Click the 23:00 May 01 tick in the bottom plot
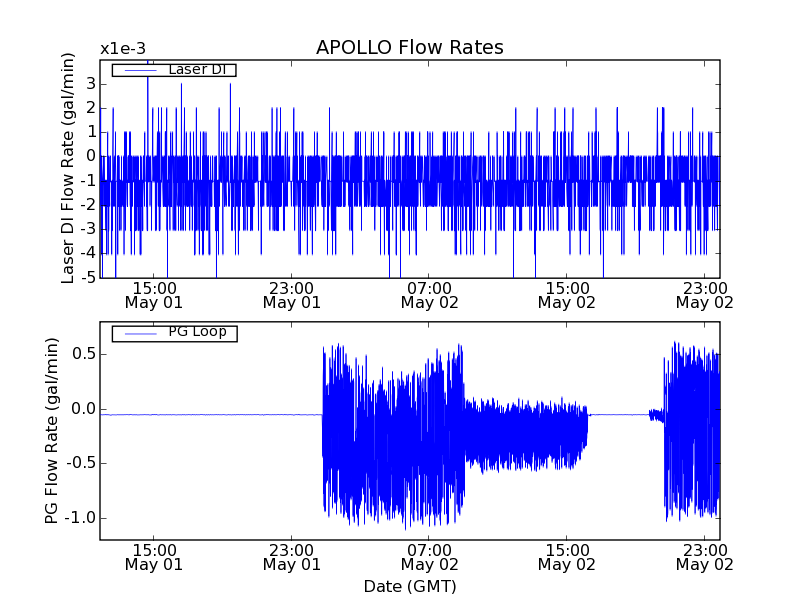The image size is (800, 600). point(291,556)
